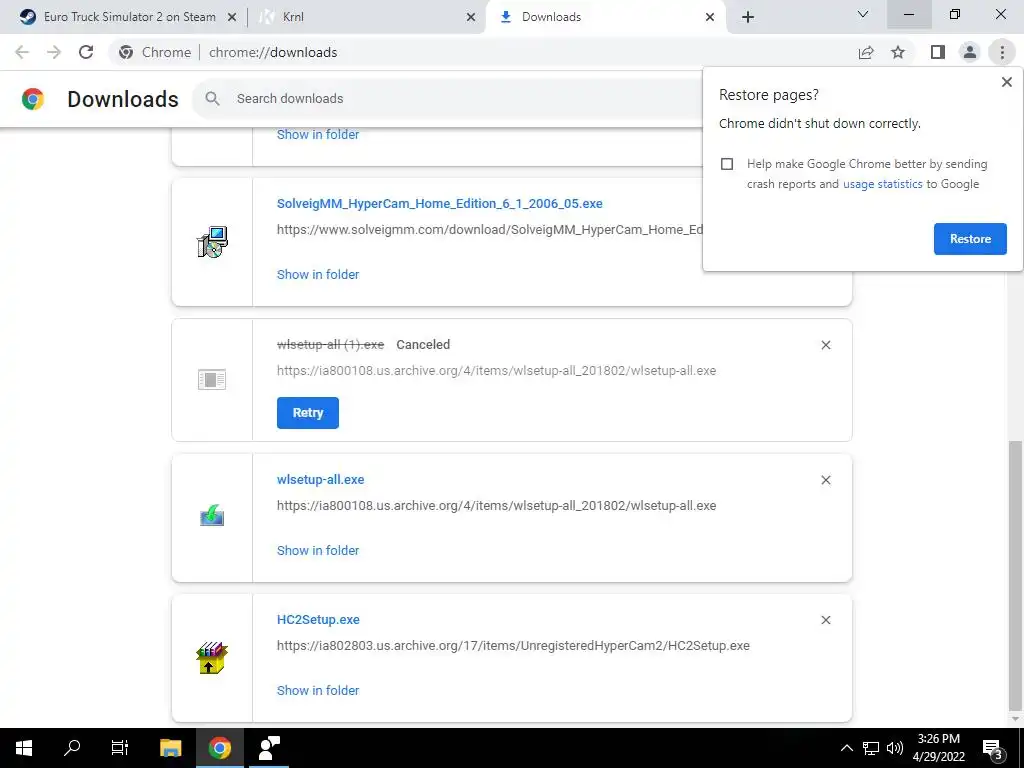This screenshot has width=1024, height=768.
Task: Open Windows taskbar search
Action: 72,748
